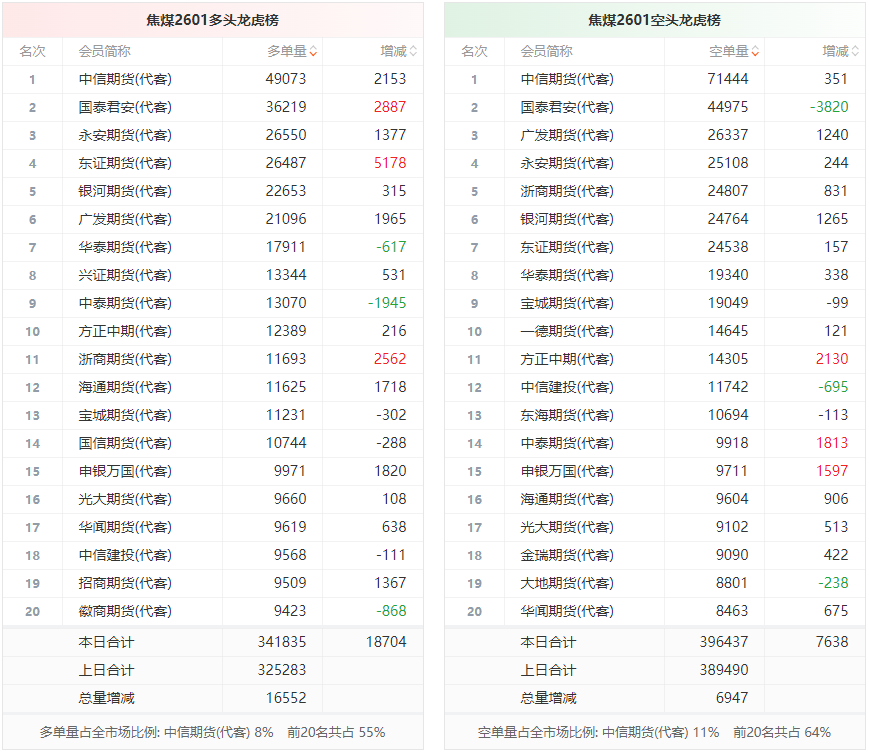The height and width of the screenshot is (752, 869).
Task: Select 徽商期货(代客) row
Action: point(213,611)
